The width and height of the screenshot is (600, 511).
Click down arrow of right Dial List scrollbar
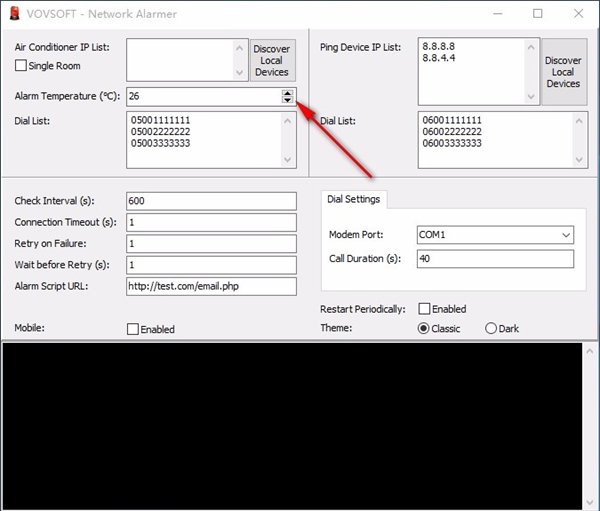coord(579,160)
